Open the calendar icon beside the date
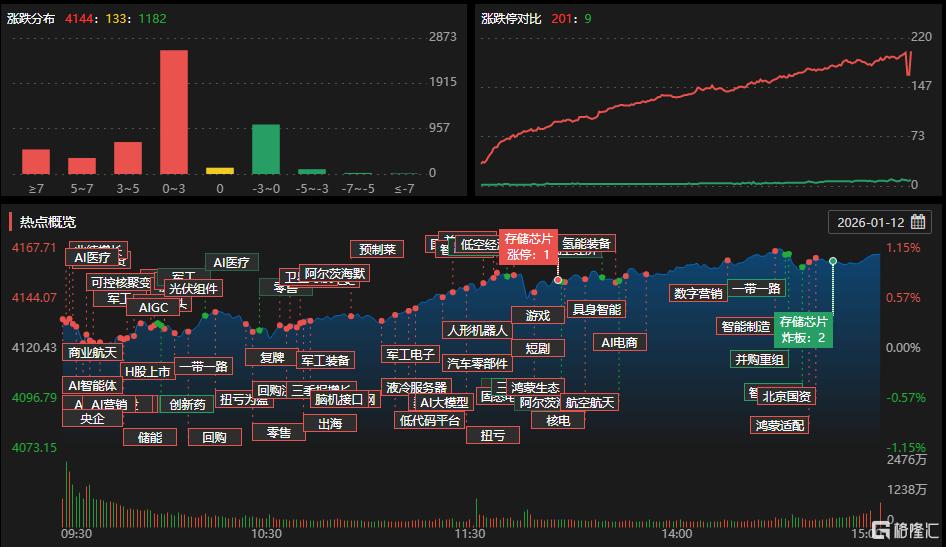This screenshot has height=547, width=946. (x=917, y=222)
